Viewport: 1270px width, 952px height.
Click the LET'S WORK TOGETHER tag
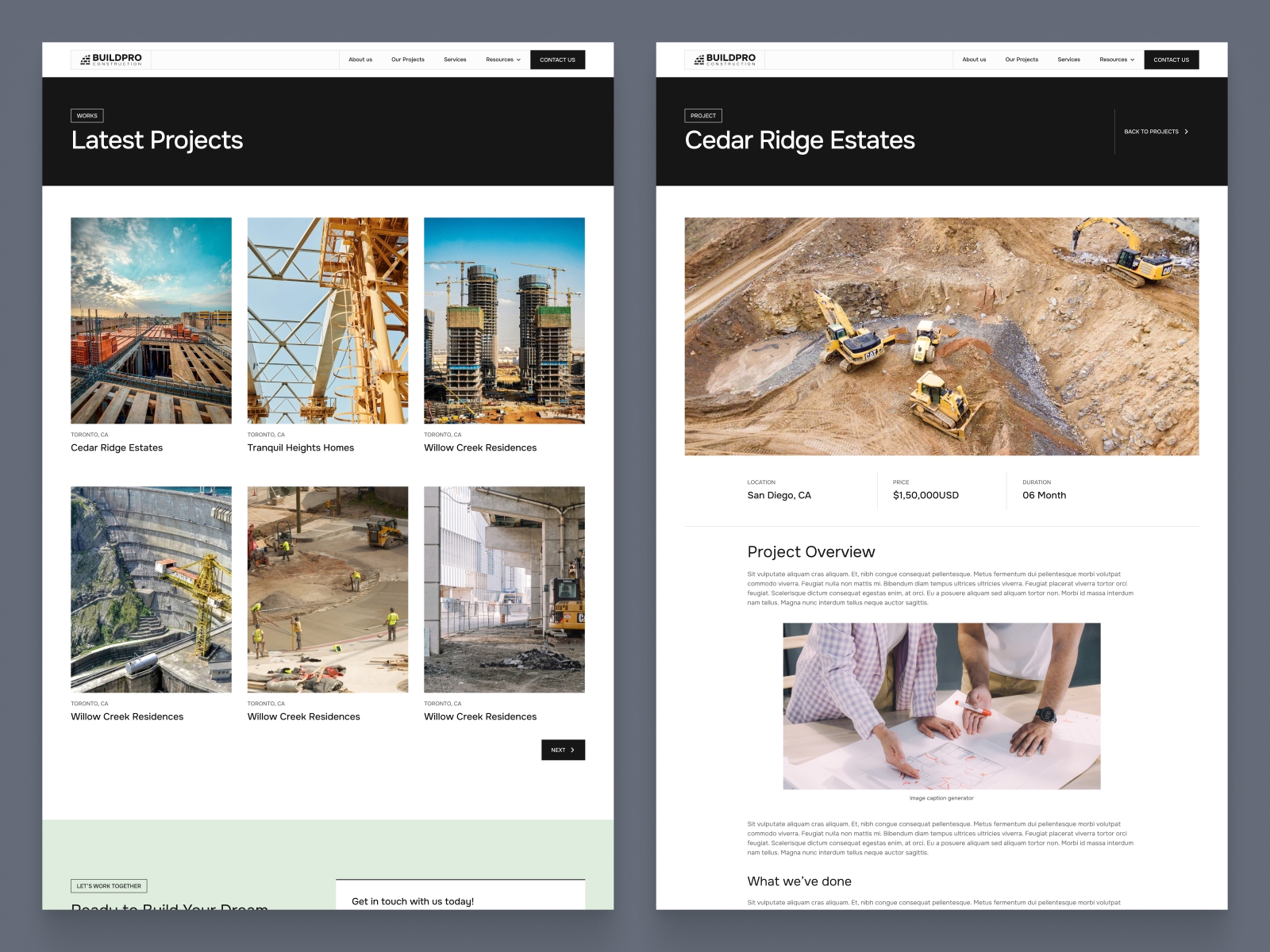coord(109,886)
